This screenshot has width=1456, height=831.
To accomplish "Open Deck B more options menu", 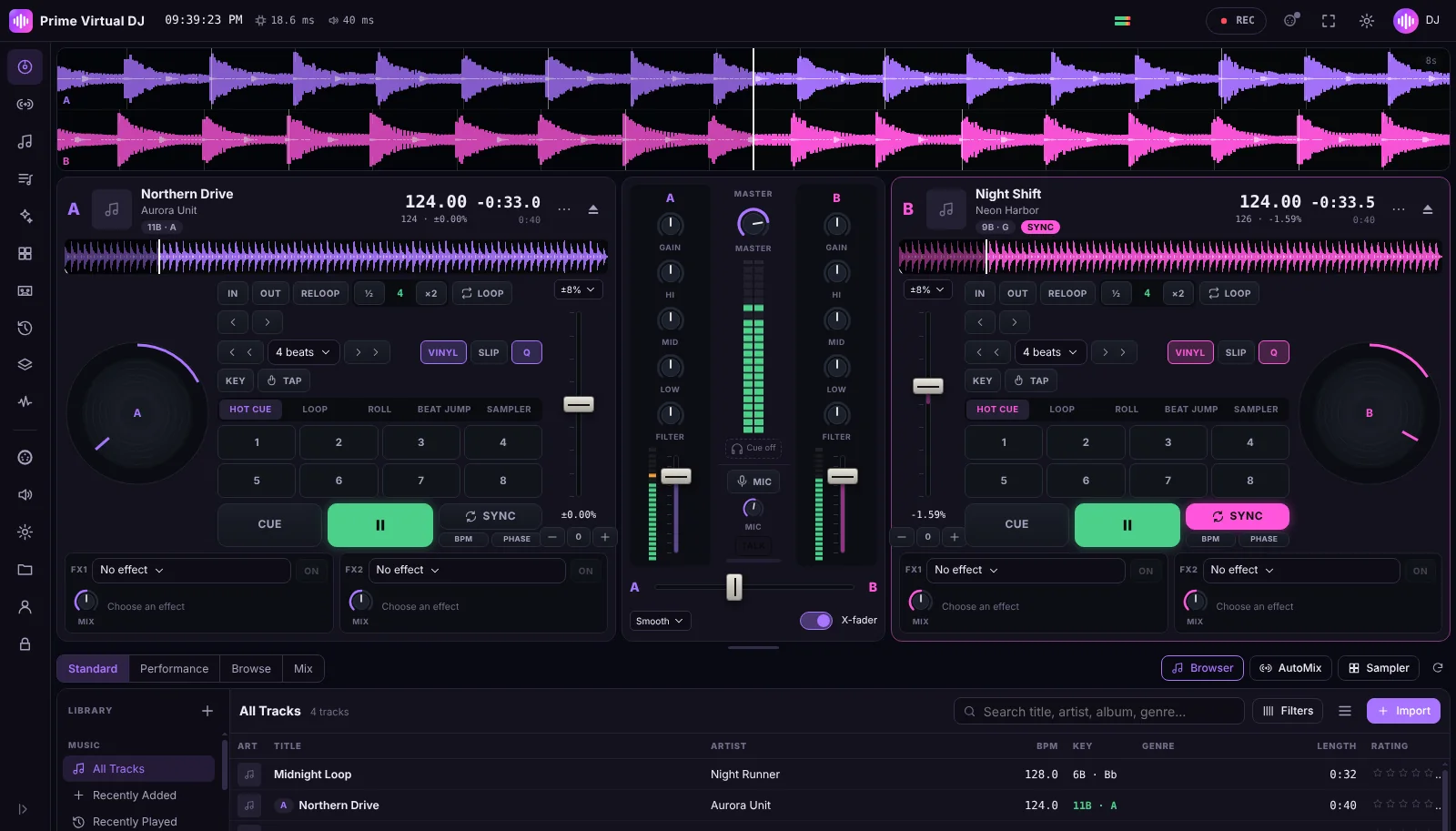I will click(1399, 209).
